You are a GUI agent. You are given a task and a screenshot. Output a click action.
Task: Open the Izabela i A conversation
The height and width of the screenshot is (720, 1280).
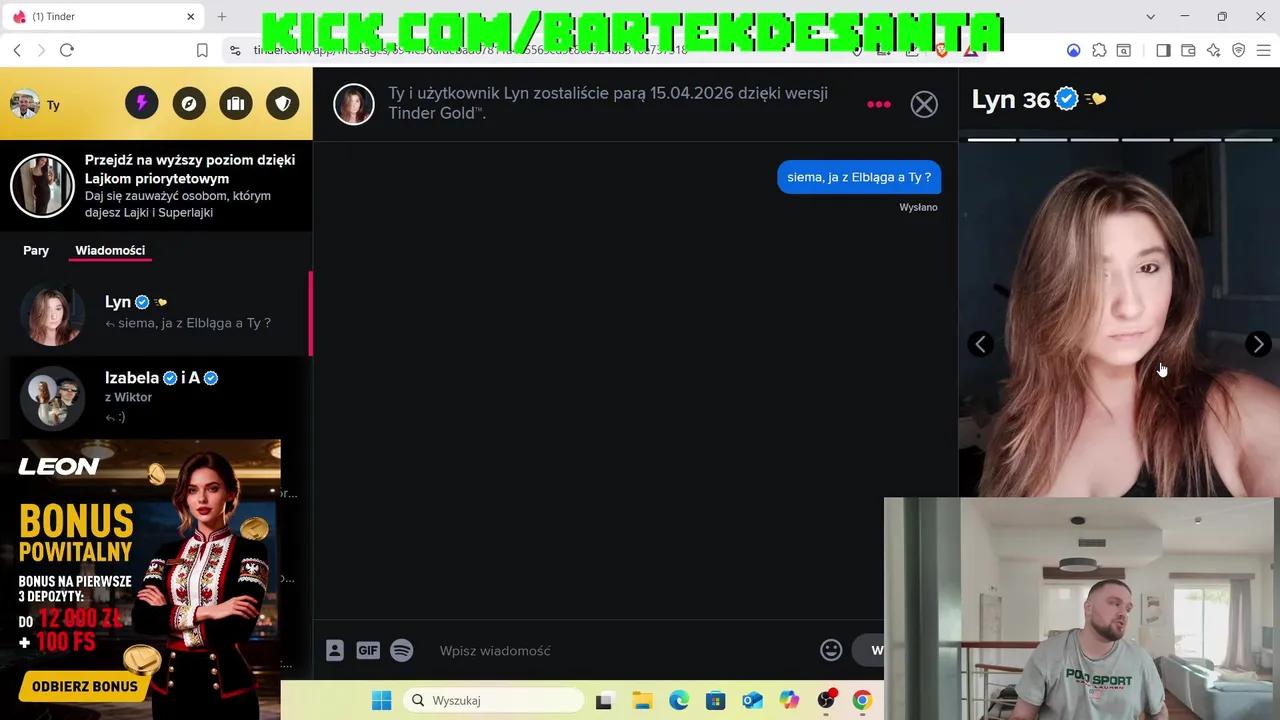[x=156, y=397]
